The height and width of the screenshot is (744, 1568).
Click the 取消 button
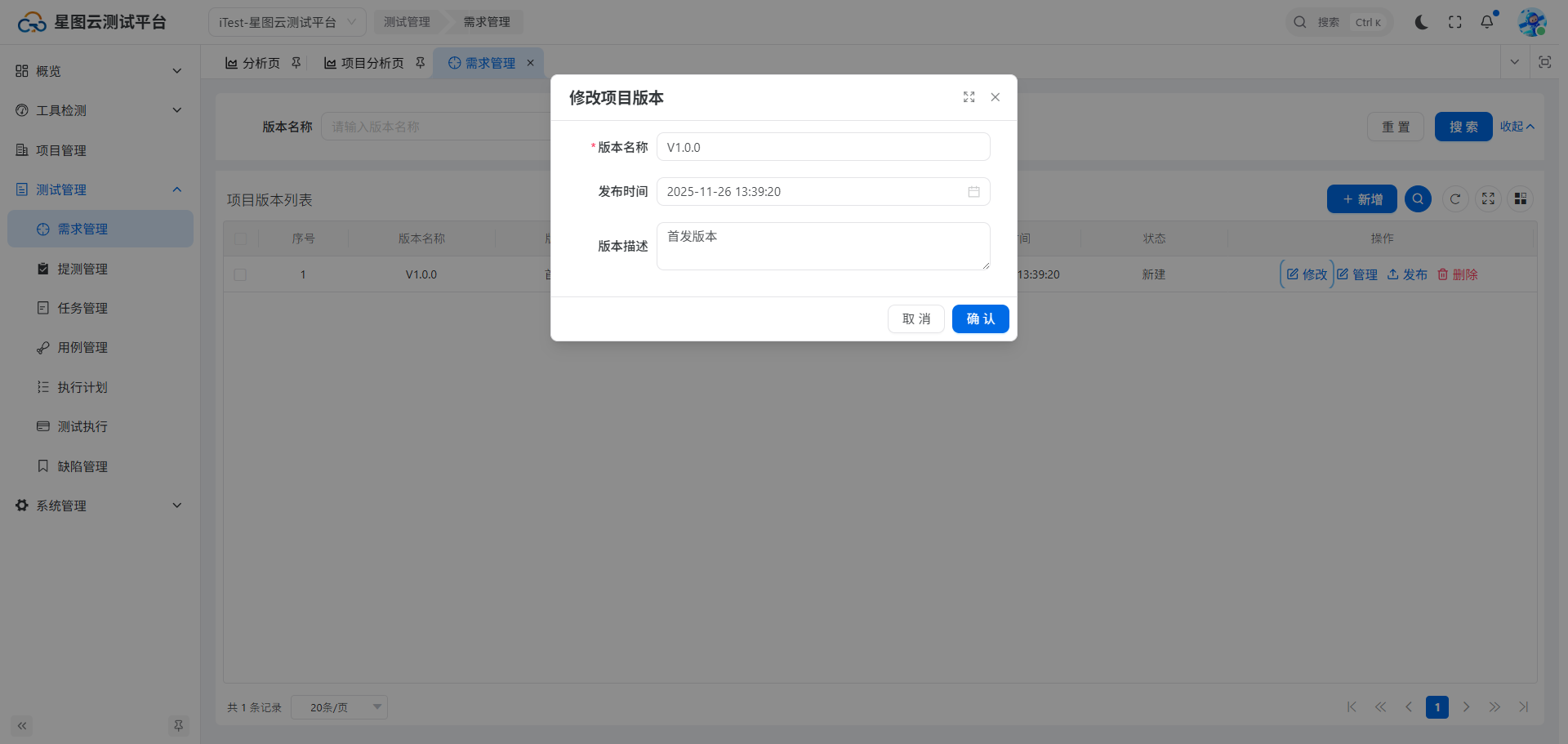915,319
